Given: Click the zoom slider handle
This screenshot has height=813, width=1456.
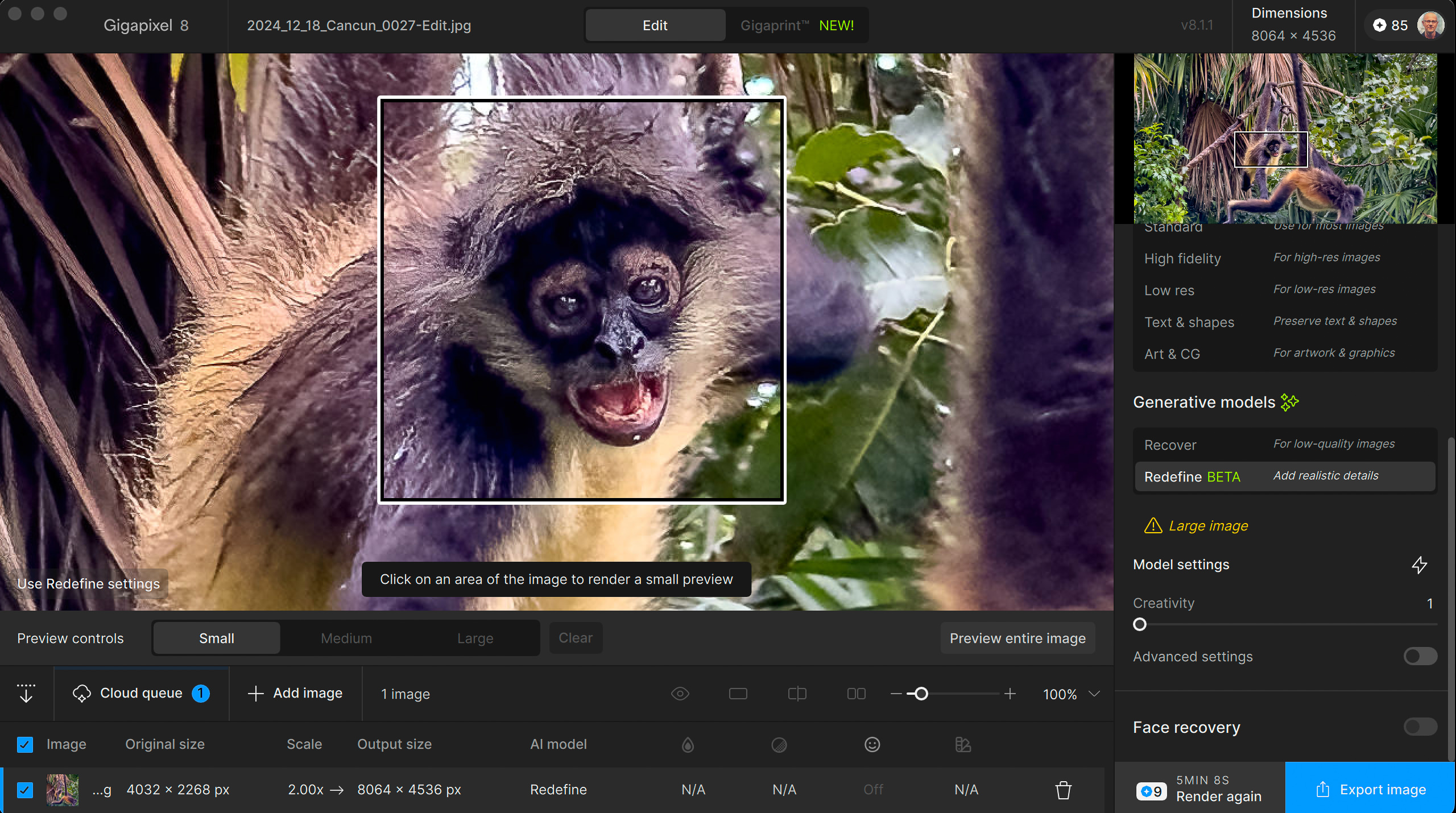Looking at the screenshot, I should click(921, 694).
